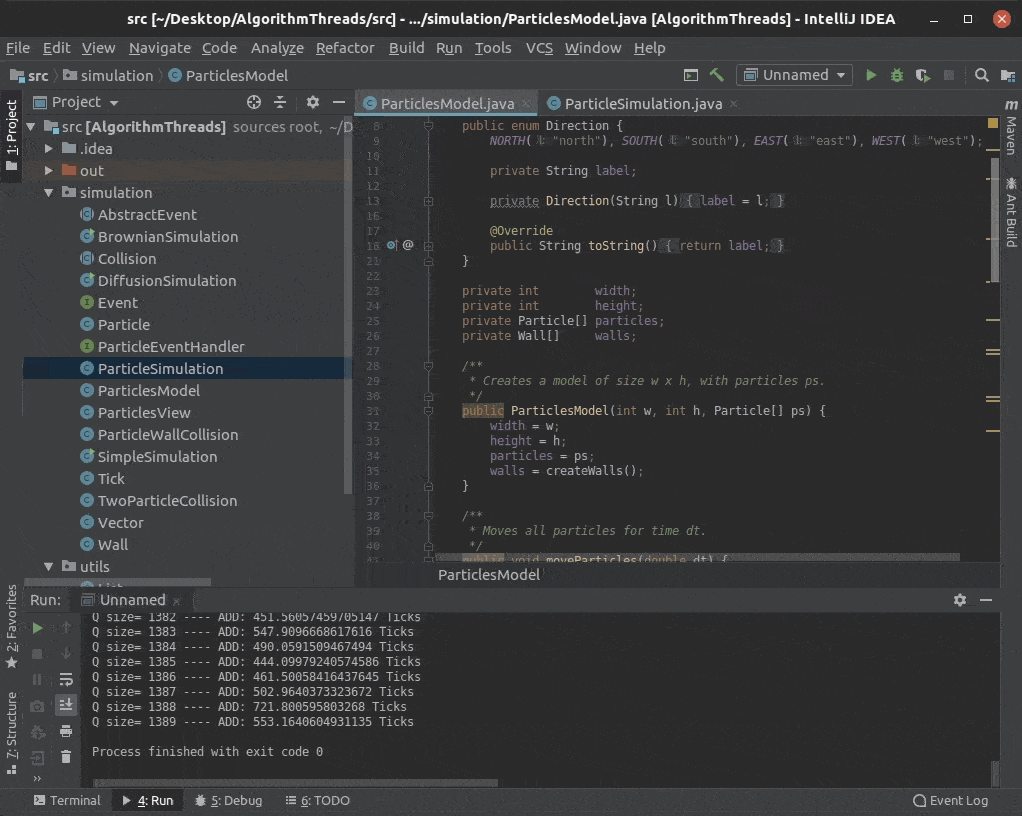Image resolution: width=1022 pixels, height=816 pixels.
Task: Click the green Run button in top toolbar
Action: click(871, 75)
